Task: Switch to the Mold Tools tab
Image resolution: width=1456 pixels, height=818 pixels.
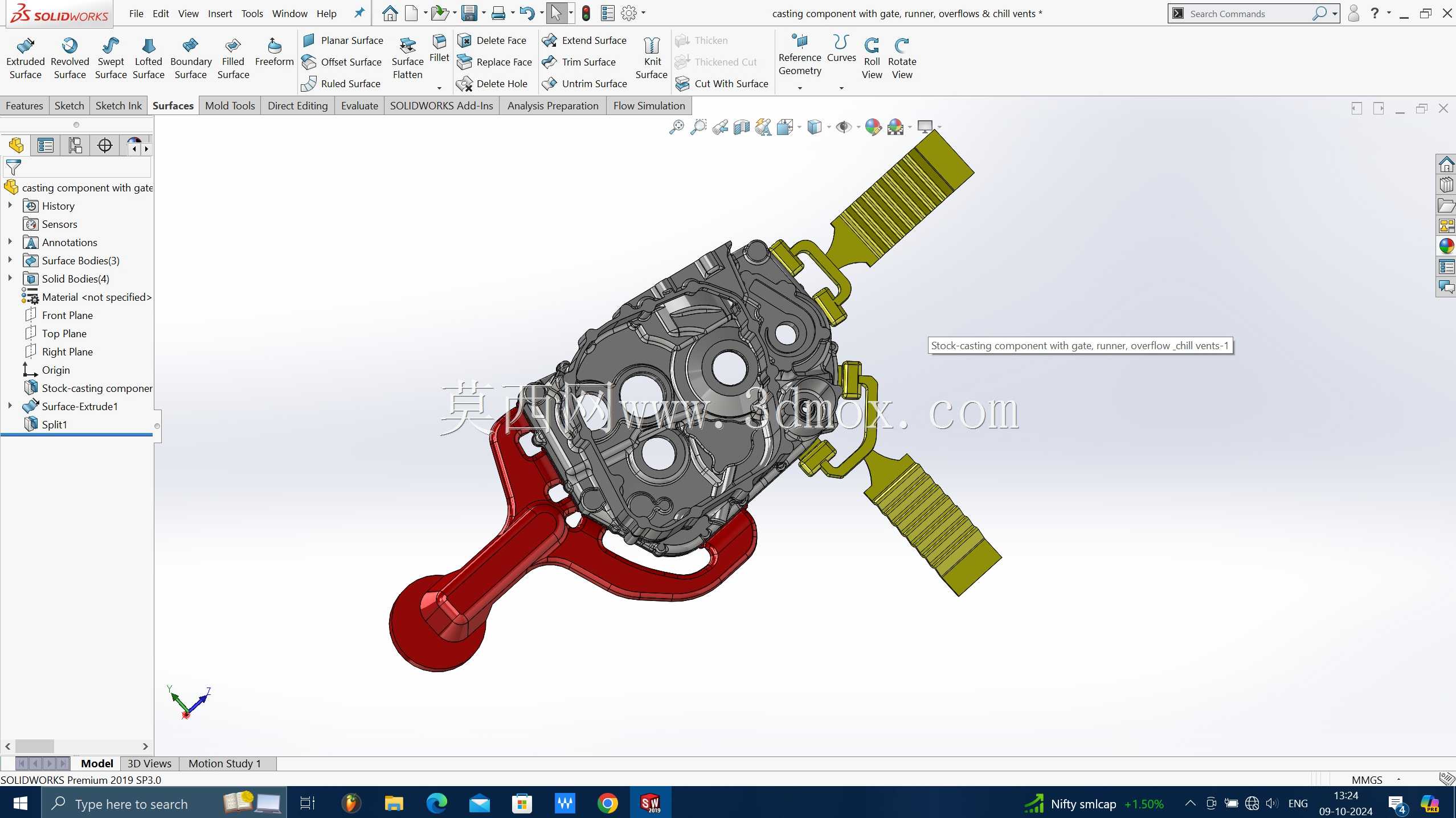Action: pos(230,106)
